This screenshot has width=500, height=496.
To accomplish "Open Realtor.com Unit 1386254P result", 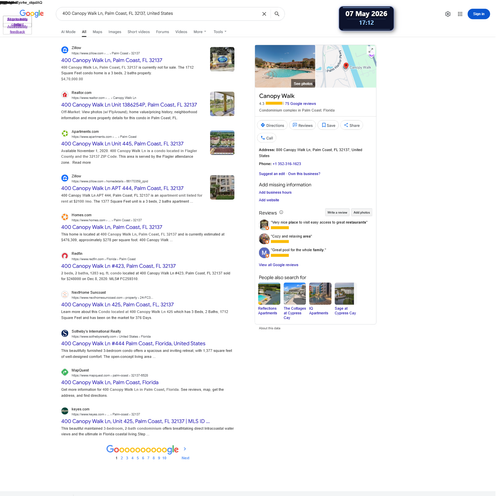I will pyautogui.click(x=129, y=105).
